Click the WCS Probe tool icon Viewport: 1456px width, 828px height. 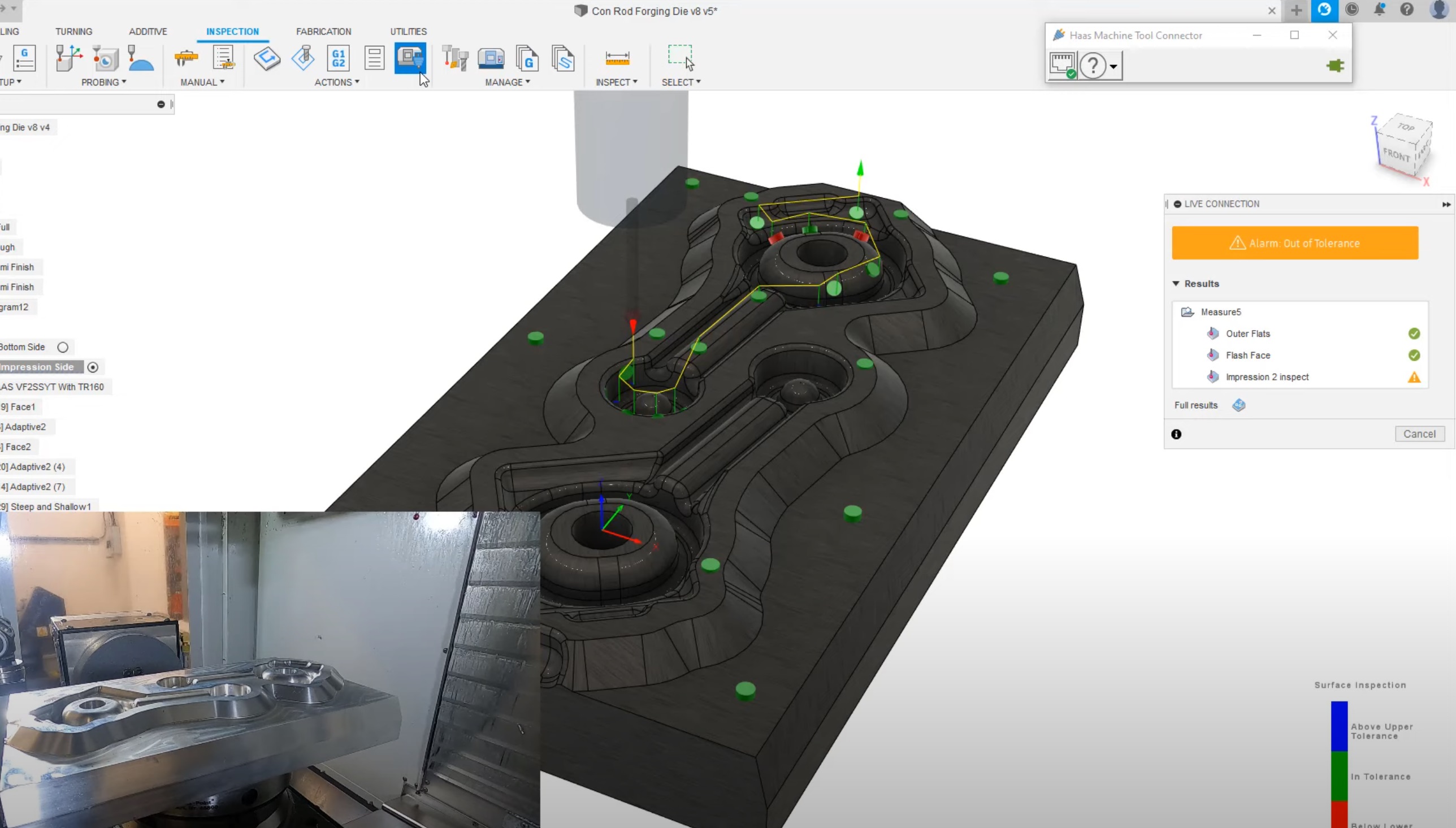coord(69,58)
